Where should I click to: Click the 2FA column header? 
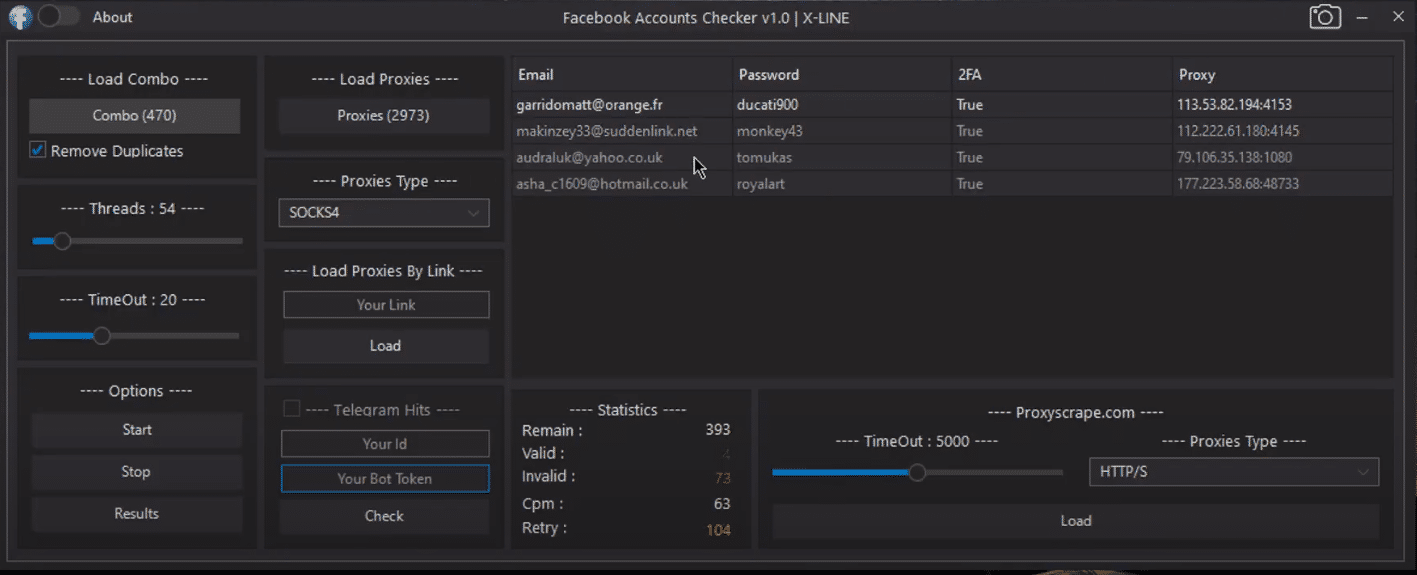tap(1061, 75)
